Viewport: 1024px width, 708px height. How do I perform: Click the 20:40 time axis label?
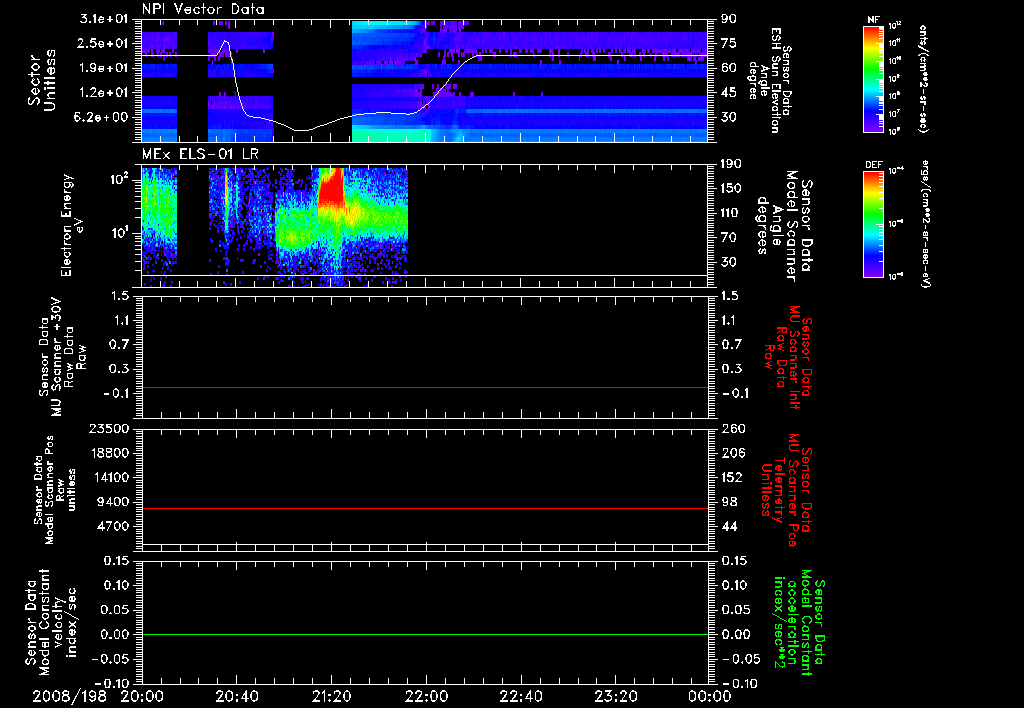pos(237,696)
